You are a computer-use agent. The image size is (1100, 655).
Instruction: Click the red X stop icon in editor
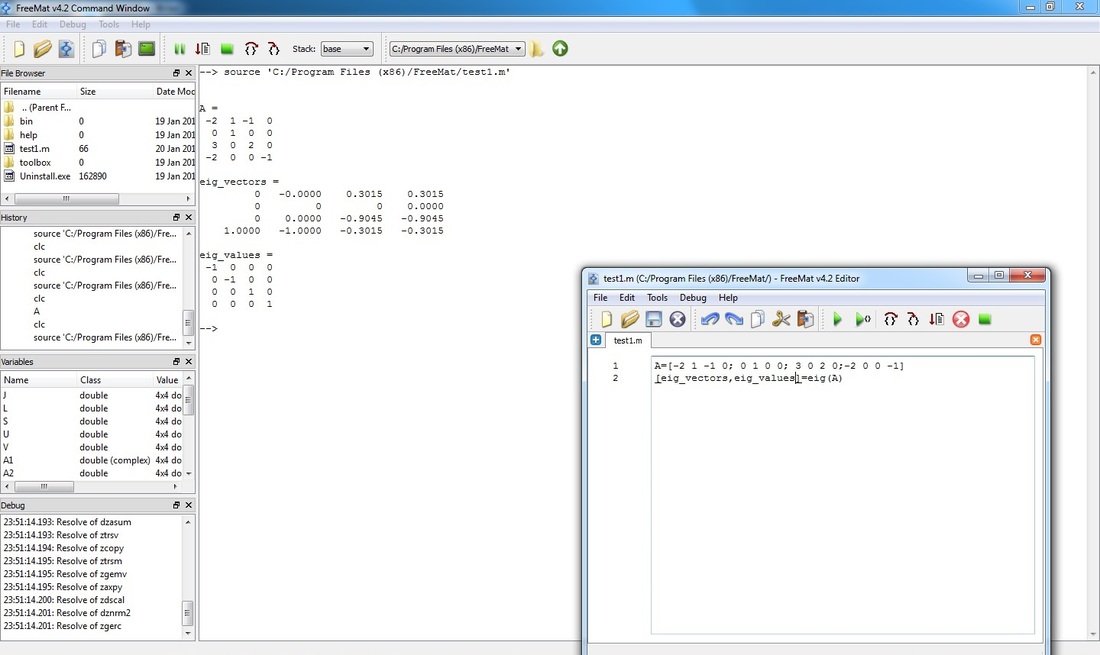tap(961, 319)
